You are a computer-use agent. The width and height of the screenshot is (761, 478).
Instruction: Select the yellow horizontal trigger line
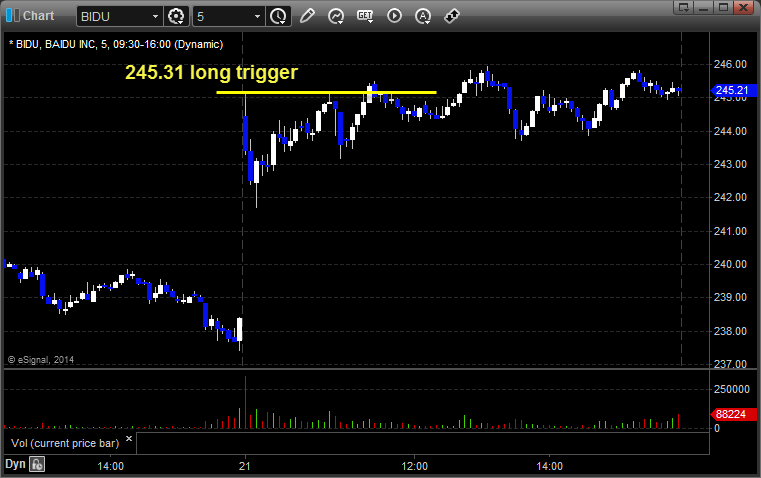[326, 92]
